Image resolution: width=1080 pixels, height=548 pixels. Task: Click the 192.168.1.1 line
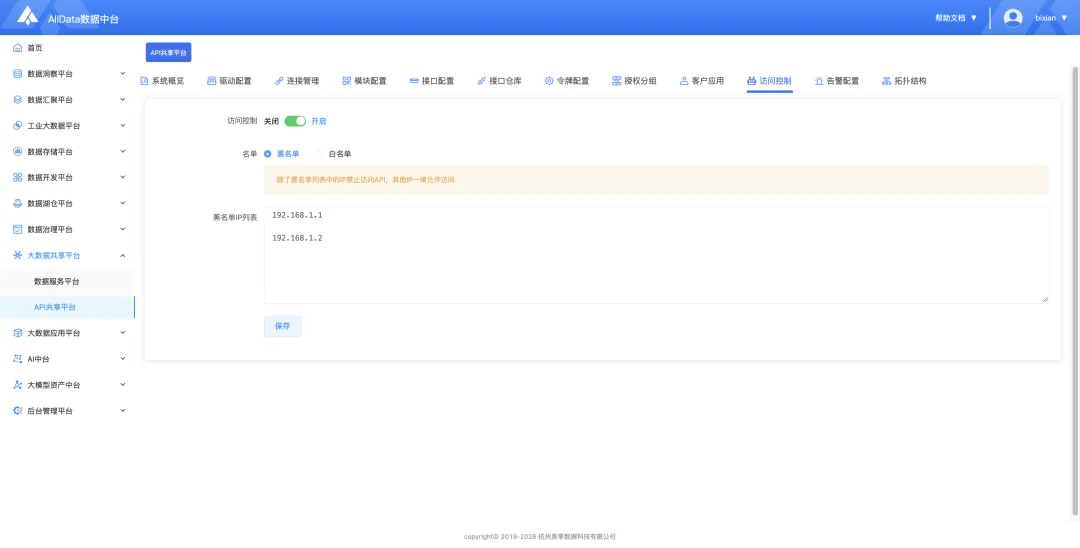pyautogui.click(x=297, y=215)
